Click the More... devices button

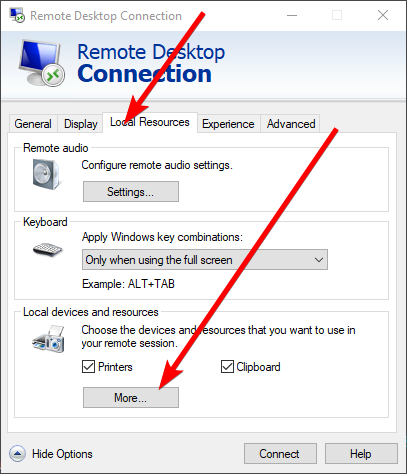coord(131,397)
